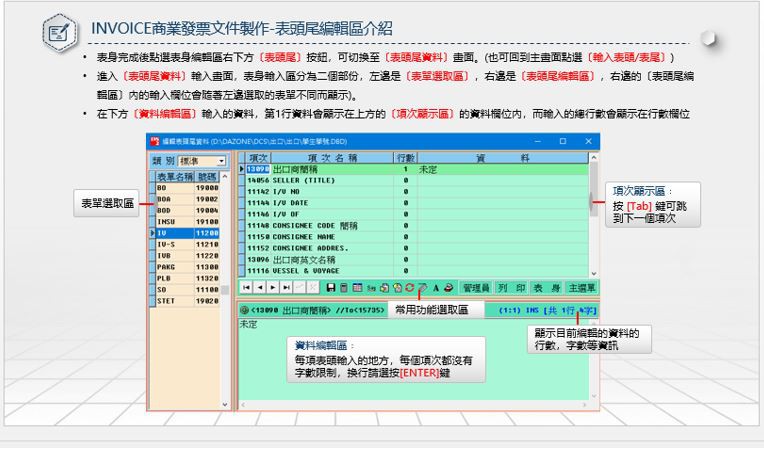764x449 pixels.
Task: Open the 類別 dropdown showing 標準
Action: [203, 161]
